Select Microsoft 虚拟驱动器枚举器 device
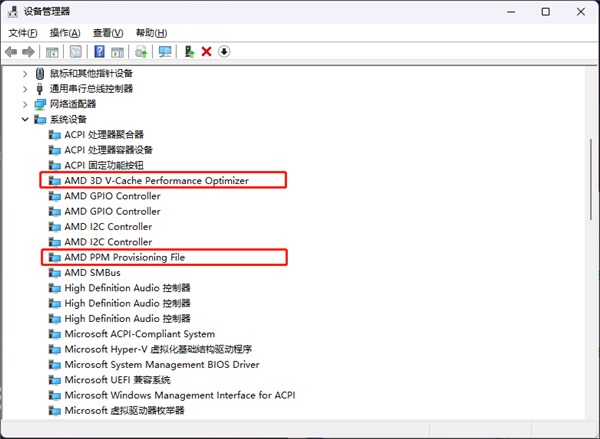 116,410
